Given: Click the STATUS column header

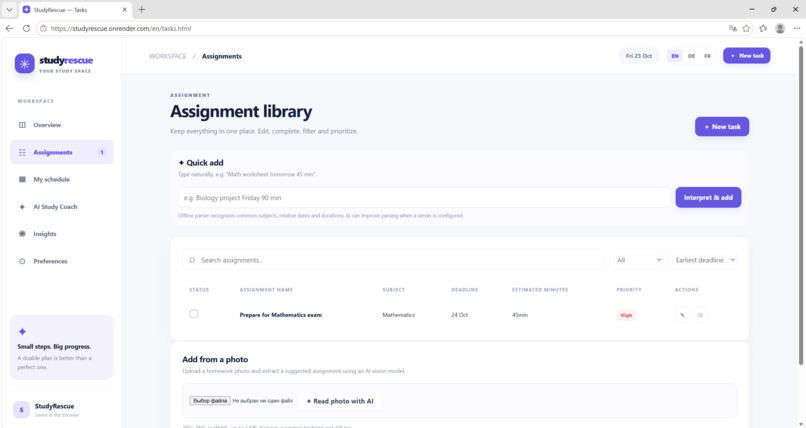Looking at the screenshot, I should [x=199, y=290].
